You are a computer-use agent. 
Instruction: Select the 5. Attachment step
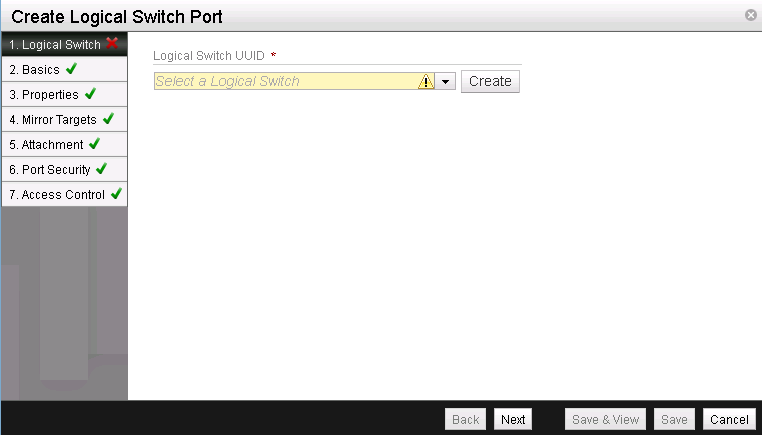click(x=46, y=145)
